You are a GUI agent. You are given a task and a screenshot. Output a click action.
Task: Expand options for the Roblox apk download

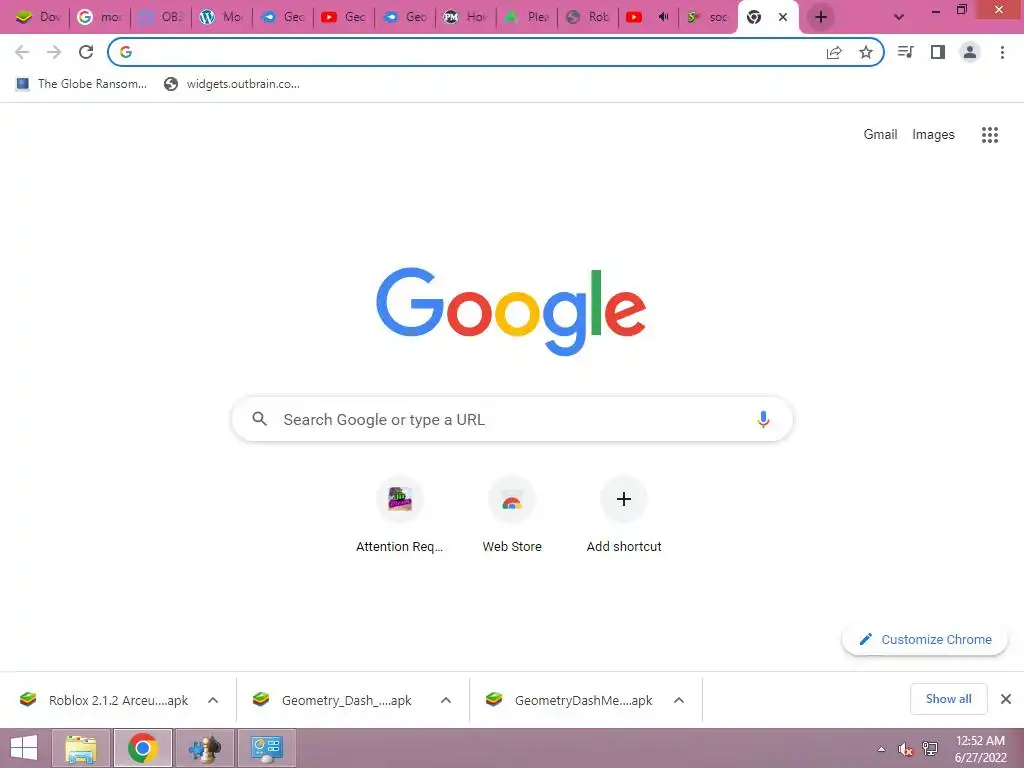click(x=213, y=700)
